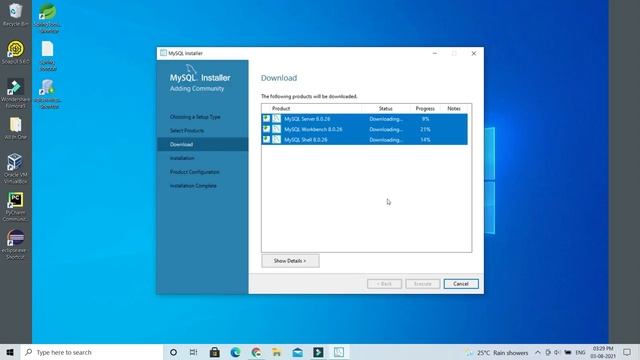Image resolution: width=640 pixels, height=360 pixels.
Task: Click the volume icon in system tray
Action: 557,352
